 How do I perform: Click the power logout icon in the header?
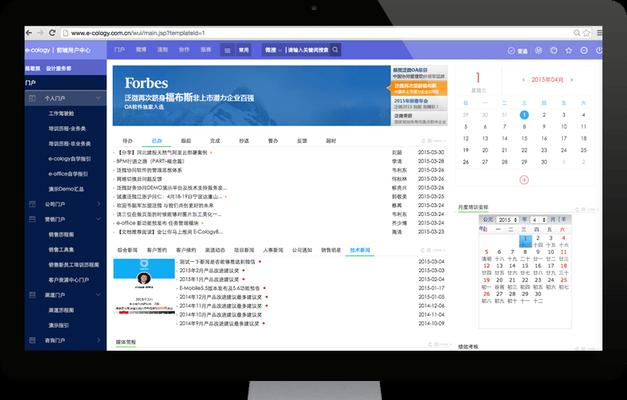599,50
